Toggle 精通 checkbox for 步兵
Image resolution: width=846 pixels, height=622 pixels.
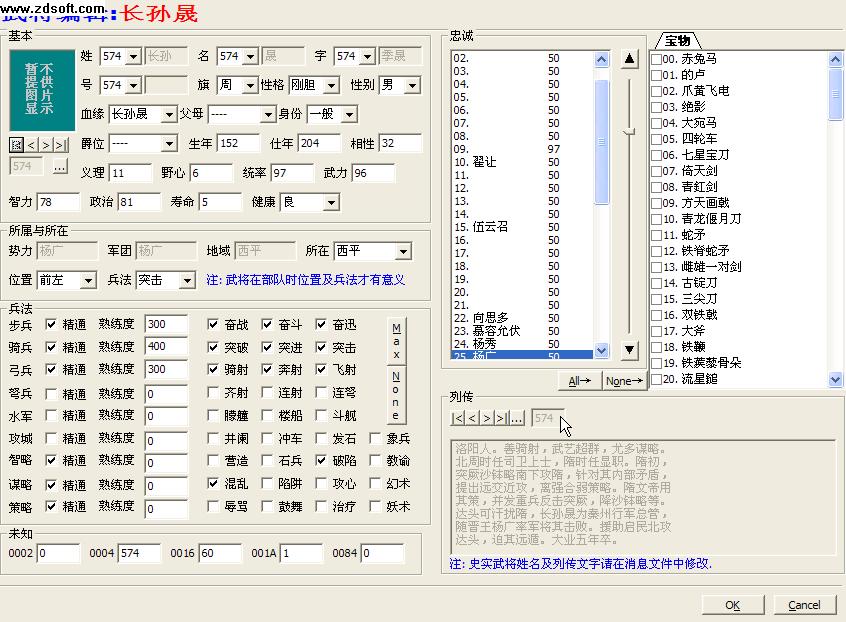(51, 325)
